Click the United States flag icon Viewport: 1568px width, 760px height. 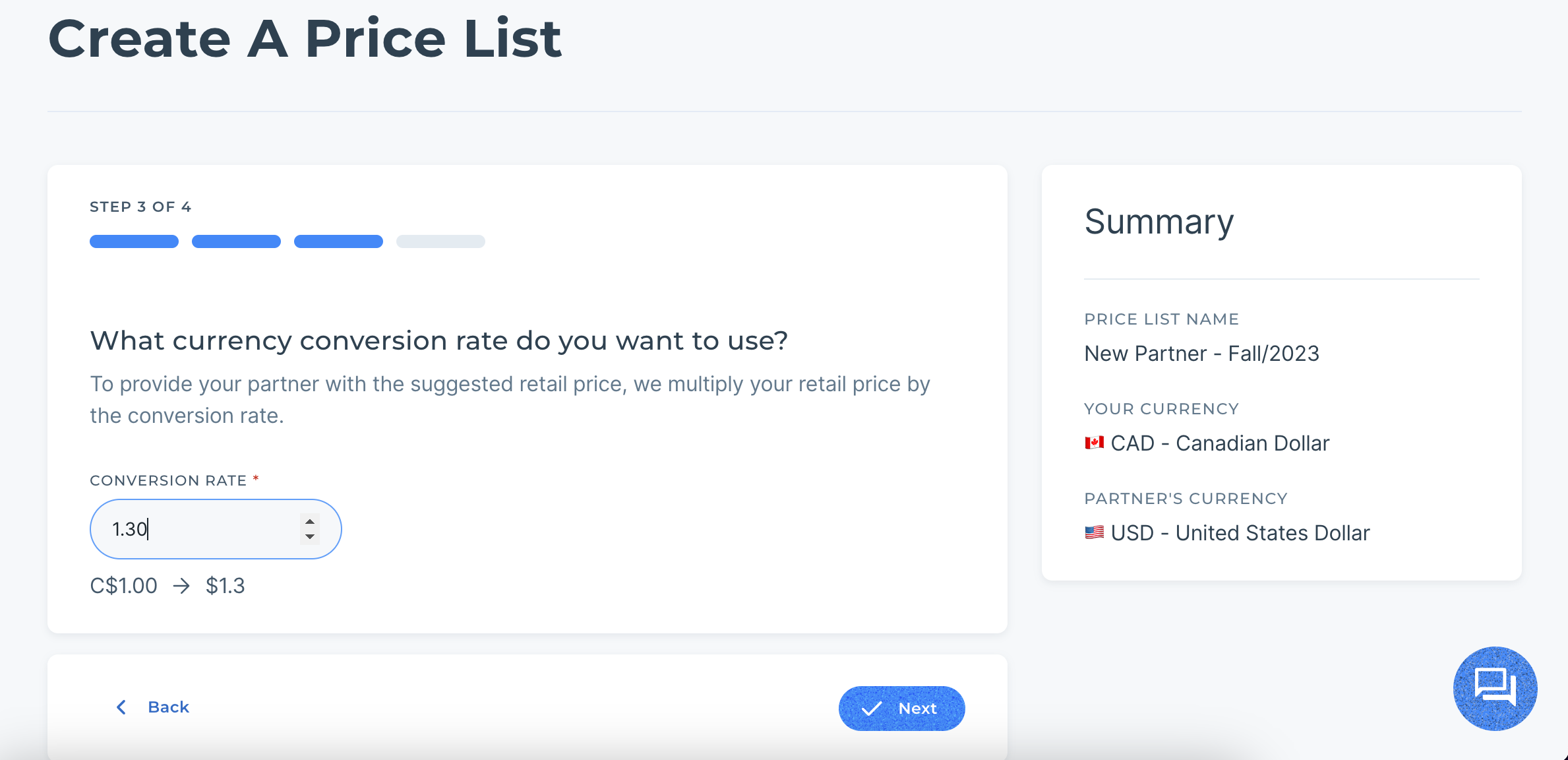click(1095, 532)
